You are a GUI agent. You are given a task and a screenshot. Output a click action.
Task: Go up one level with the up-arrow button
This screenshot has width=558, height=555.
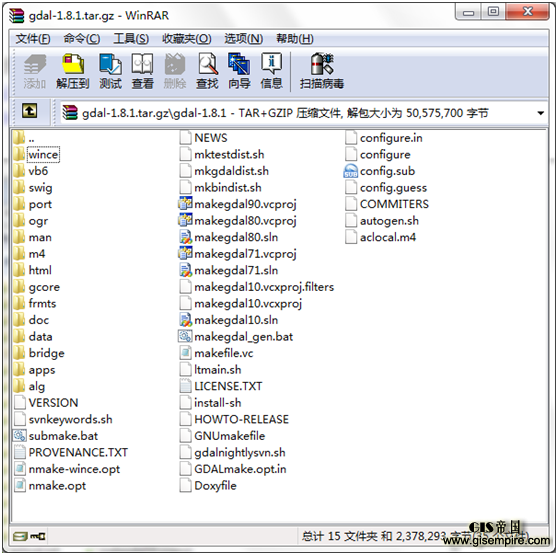coord(29,111)
